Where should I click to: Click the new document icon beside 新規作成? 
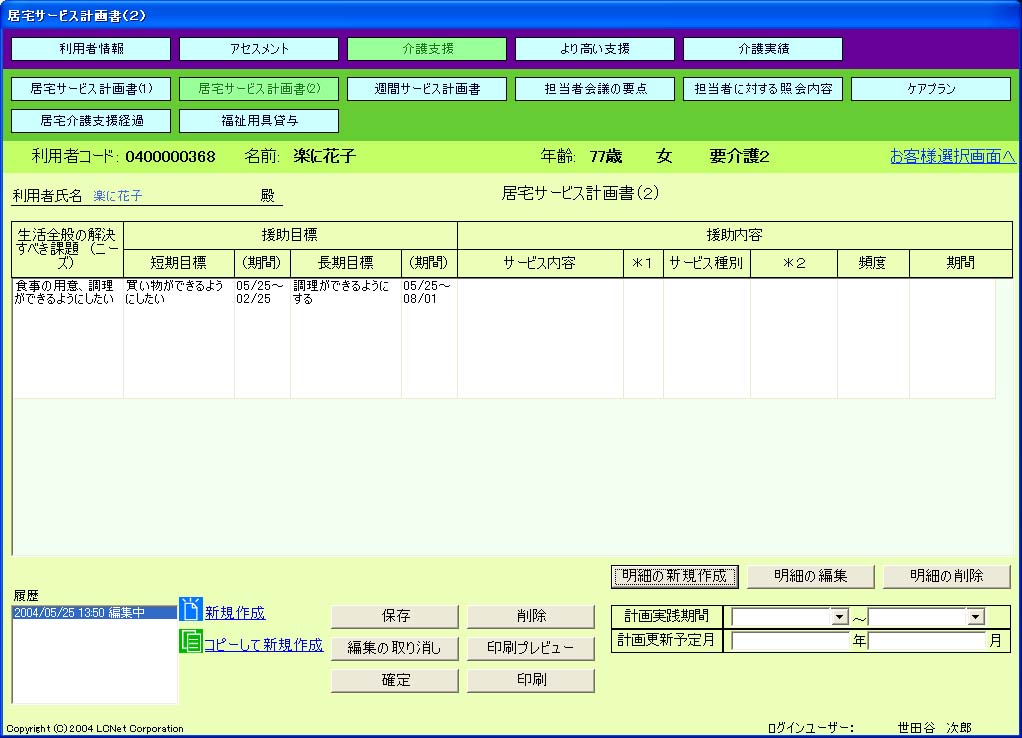(x=190, y=610)
